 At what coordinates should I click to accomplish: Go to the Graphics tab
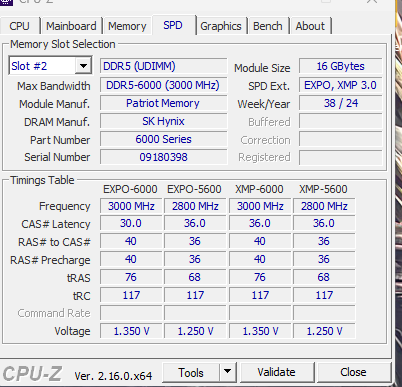point(221,26)
